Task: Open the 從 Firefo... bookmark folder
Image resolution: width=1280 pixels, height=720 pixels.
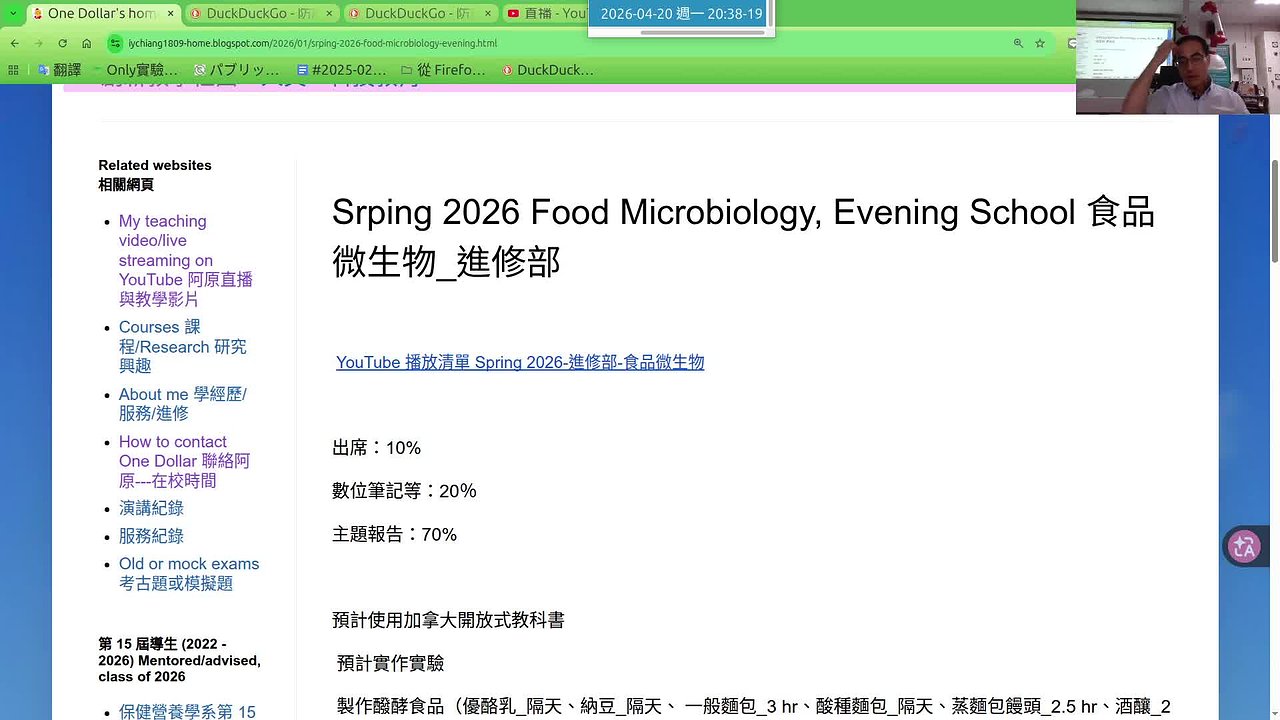Action: tap(442, 70)
